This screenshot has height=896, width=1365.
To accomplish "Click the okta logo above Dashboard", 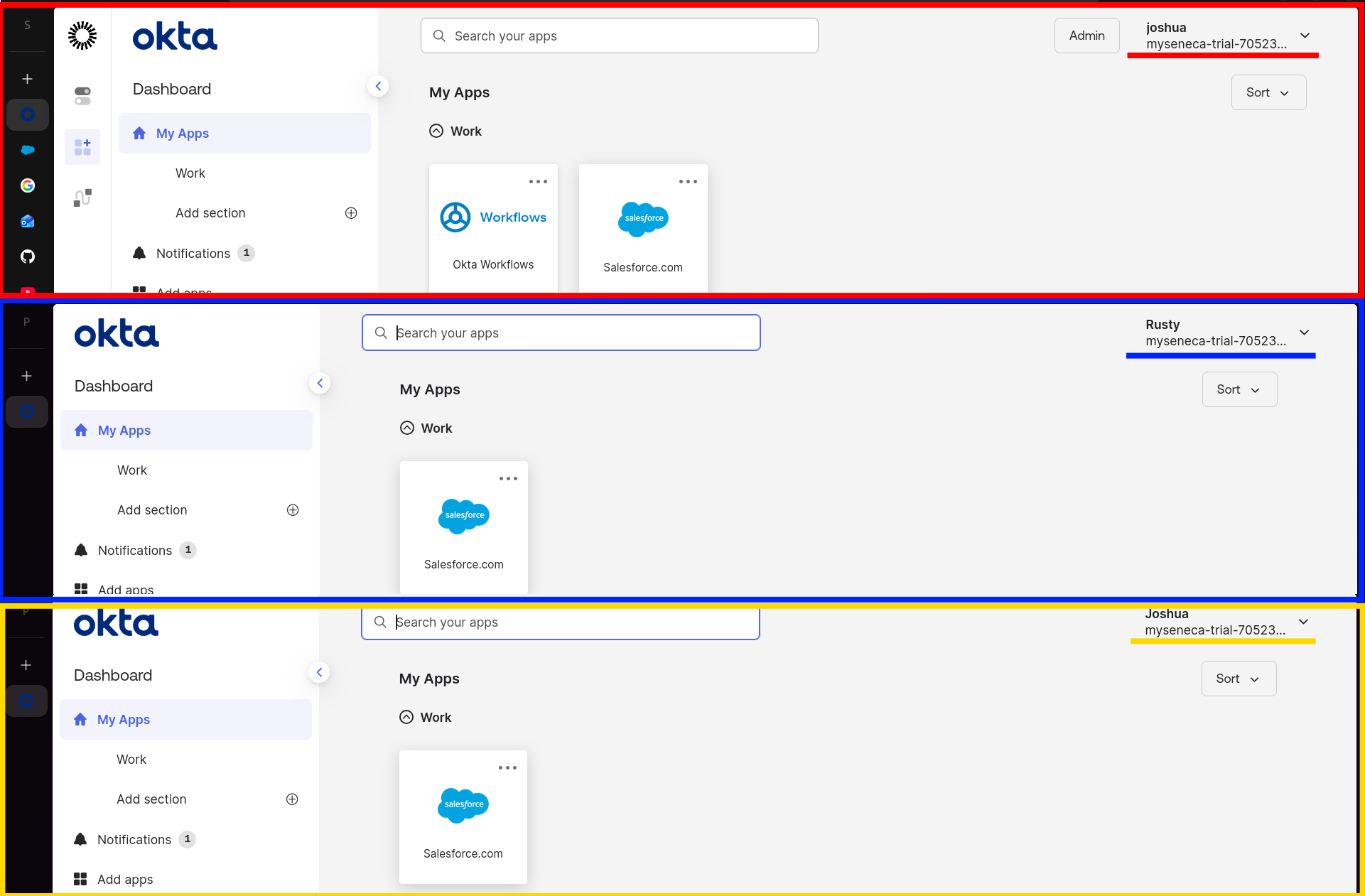I will [174, 36].
